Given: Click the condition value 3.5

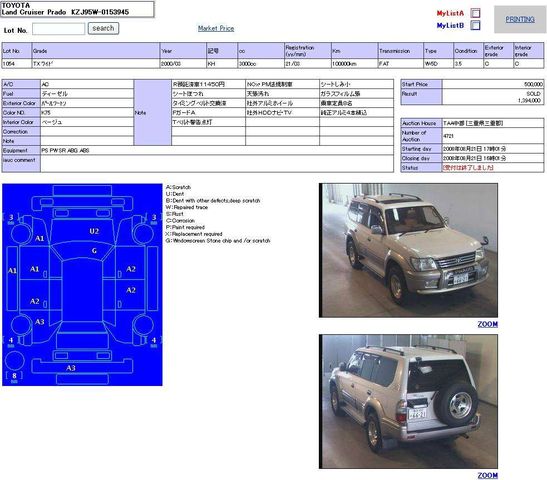Looking at the screenshot, I should pyautogui.click(x=458, y=64).
